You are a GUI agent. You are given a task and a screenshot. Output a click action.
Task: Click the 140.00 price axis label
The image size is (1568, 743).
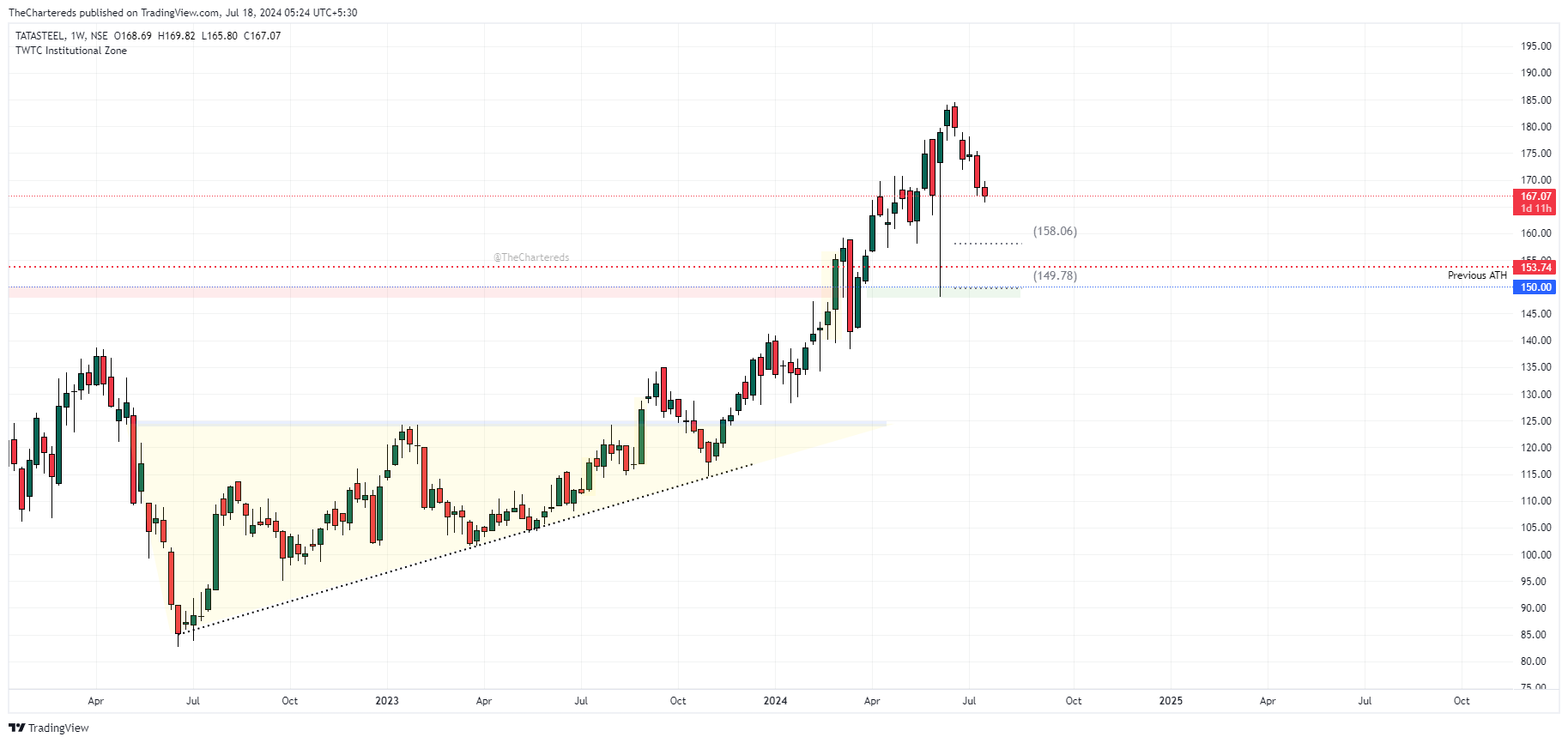tap(1536, 341)
